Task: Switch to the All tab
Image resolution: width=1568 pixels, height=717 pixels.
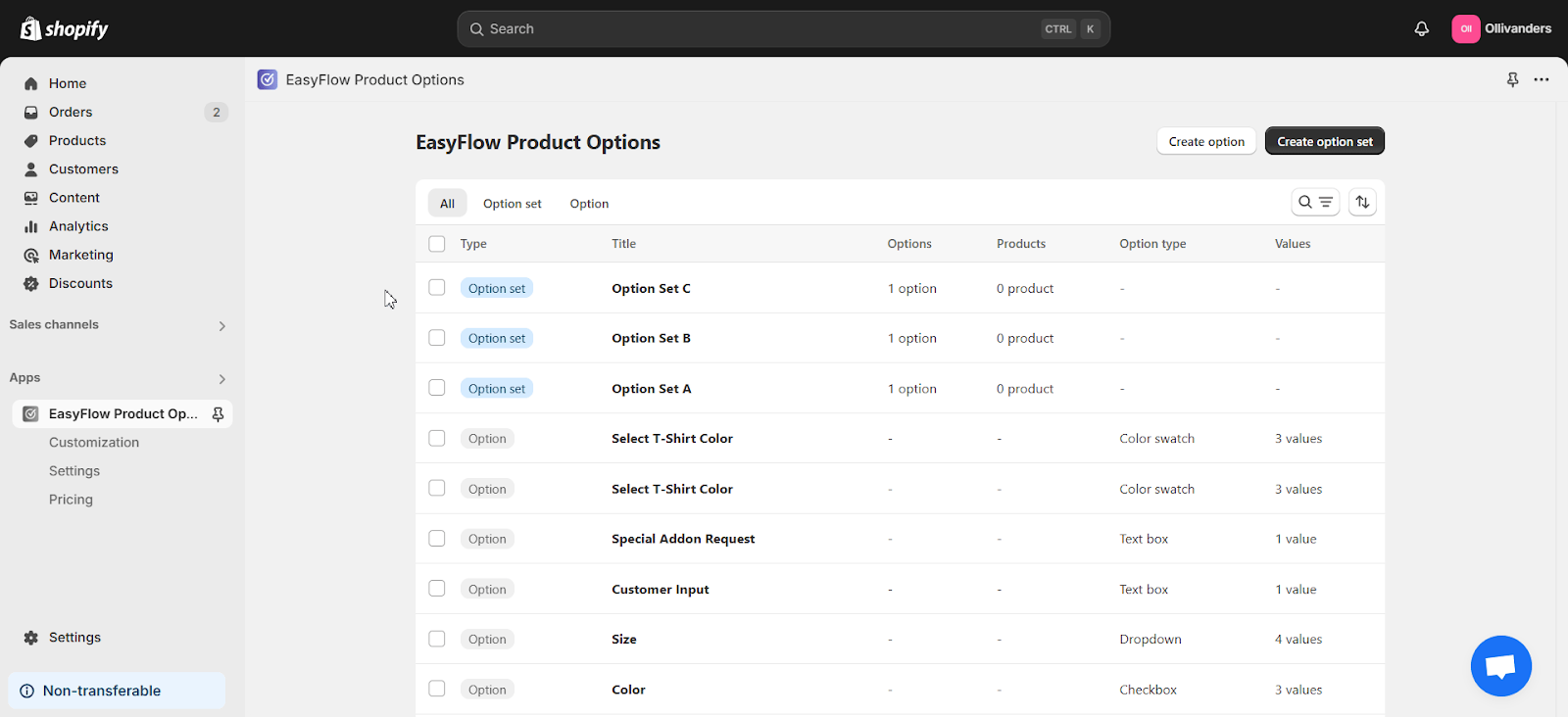Action: (447, 204)
